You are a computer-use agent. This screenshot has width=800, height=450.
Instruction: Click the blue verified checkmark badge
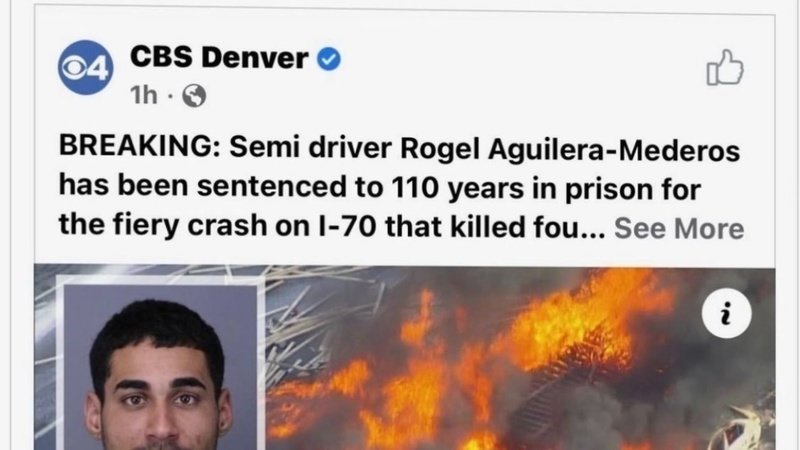point(329,59)
